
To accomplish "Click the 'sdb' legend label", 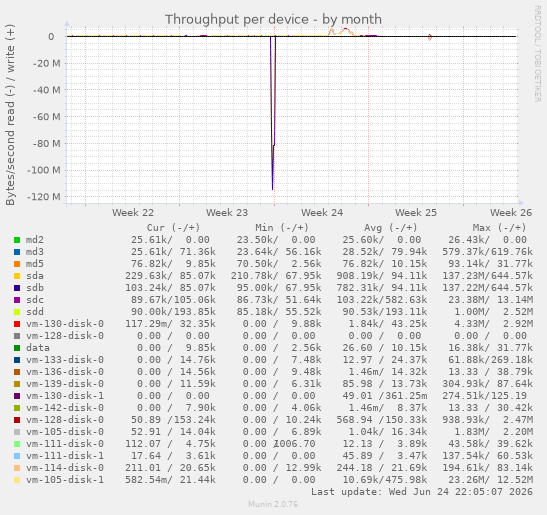I will pyautogui.click(x=35, y=288).
